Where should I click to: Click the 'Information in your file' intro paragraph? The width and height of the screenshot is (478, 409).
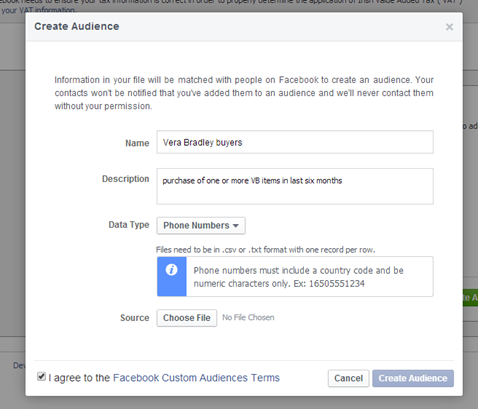(x=244, y=93)
